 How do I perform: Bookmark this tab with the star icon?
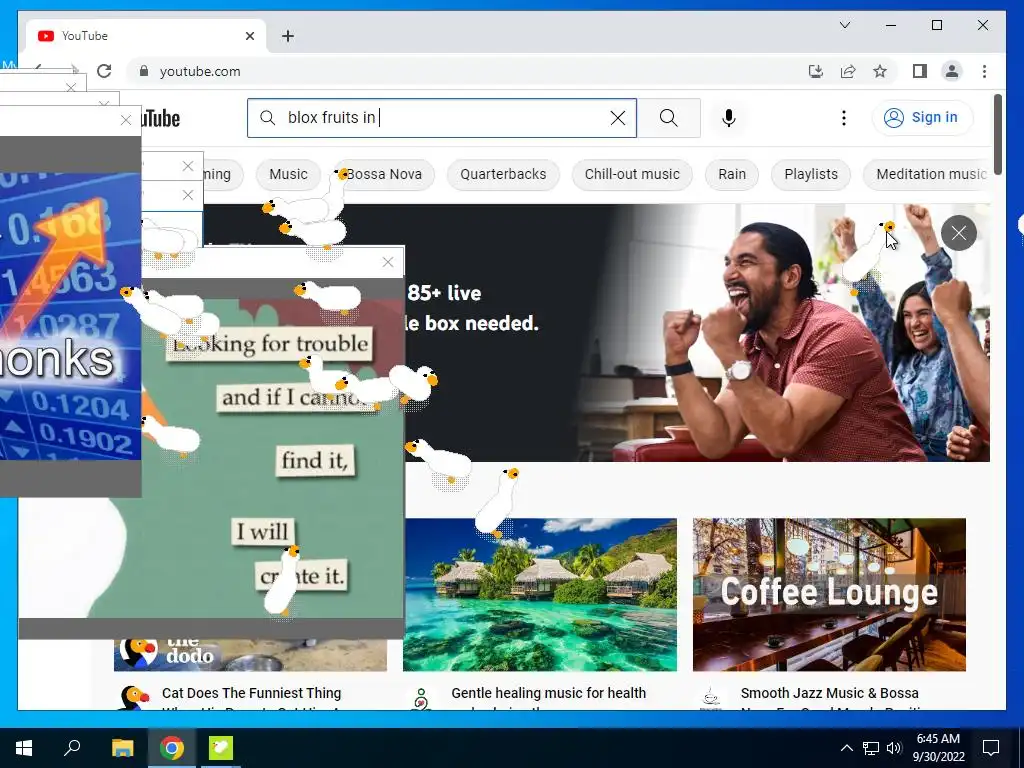pos(880,71)
